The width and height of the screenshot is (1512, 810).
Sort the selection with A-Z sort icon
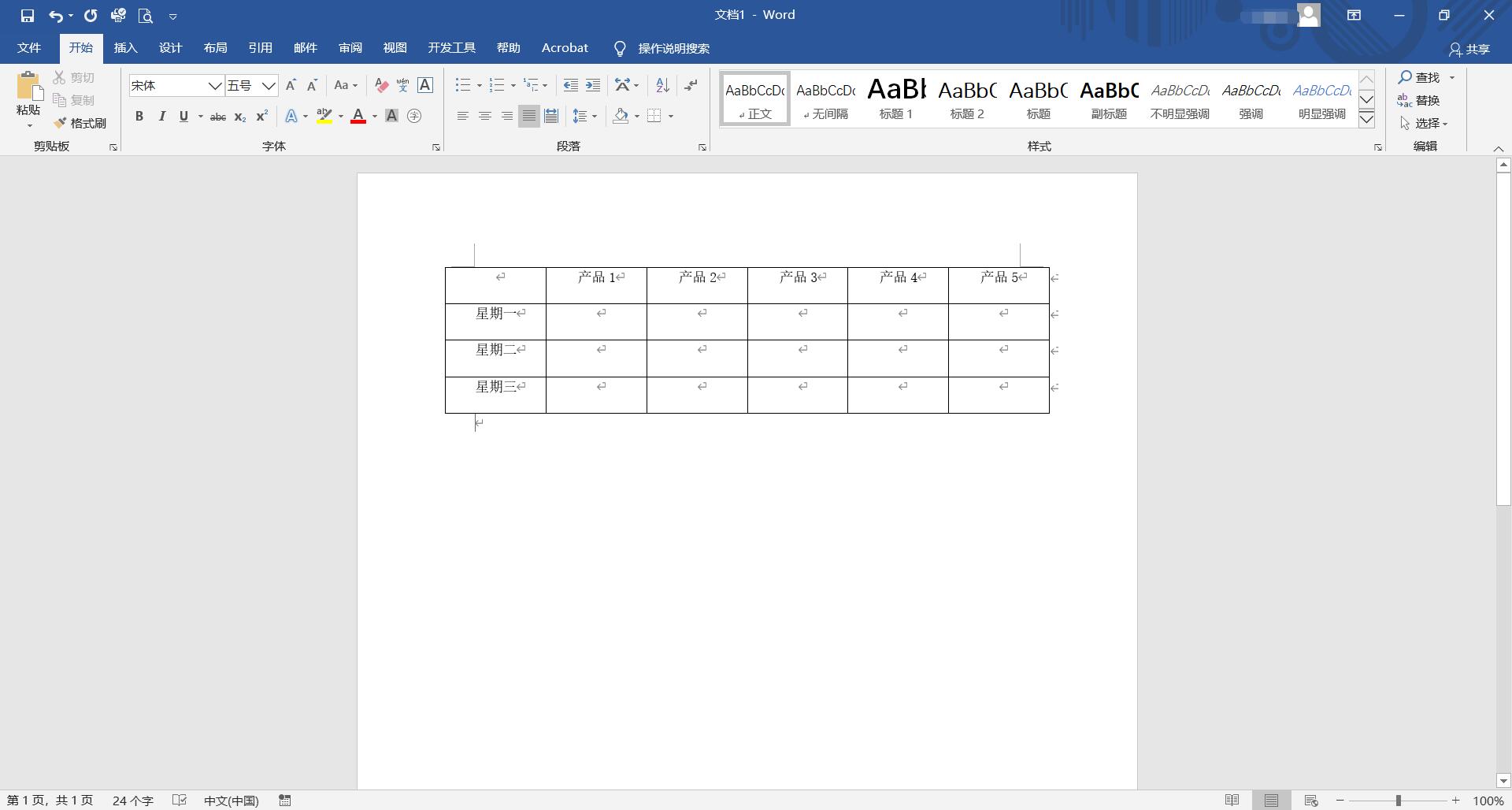[662, 85]
